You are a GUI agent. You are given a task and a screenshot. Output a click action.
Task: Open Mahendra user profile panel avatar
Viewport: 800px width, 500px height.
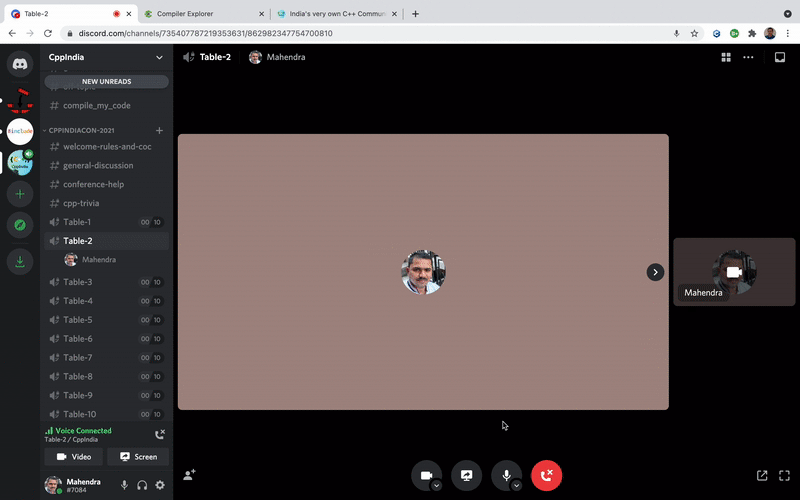tap(53, 485)
